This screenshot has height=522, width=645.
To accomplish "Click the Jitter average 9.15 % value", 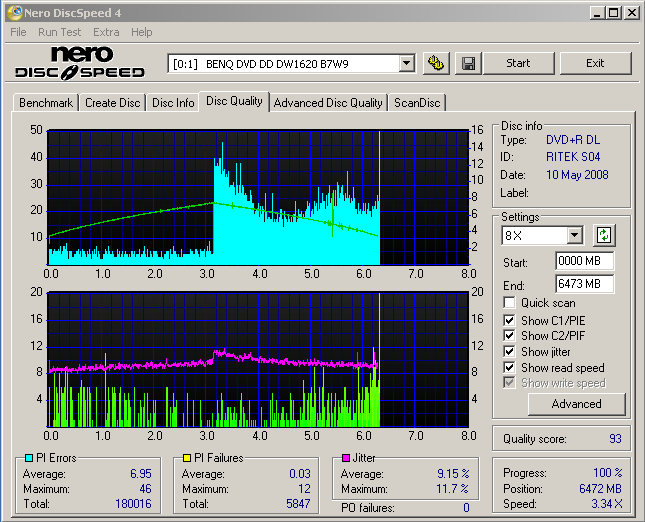I will tap(453, 474).
